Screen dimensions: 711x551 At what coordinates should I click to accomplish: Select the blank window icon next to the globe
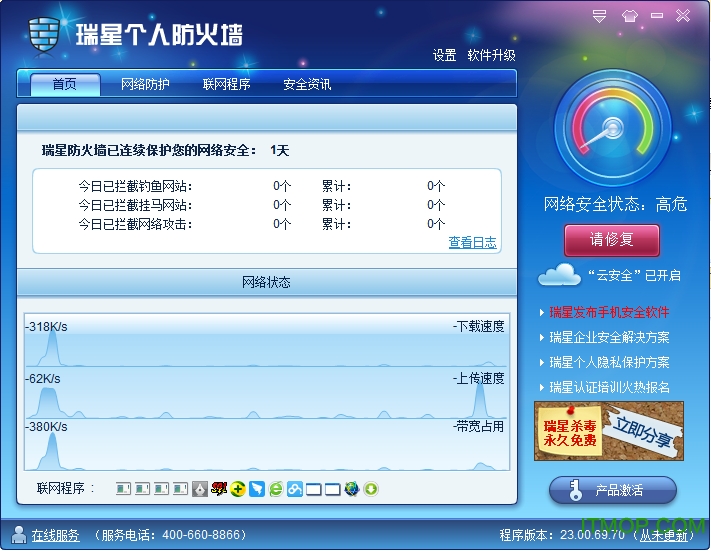(333, 489)
